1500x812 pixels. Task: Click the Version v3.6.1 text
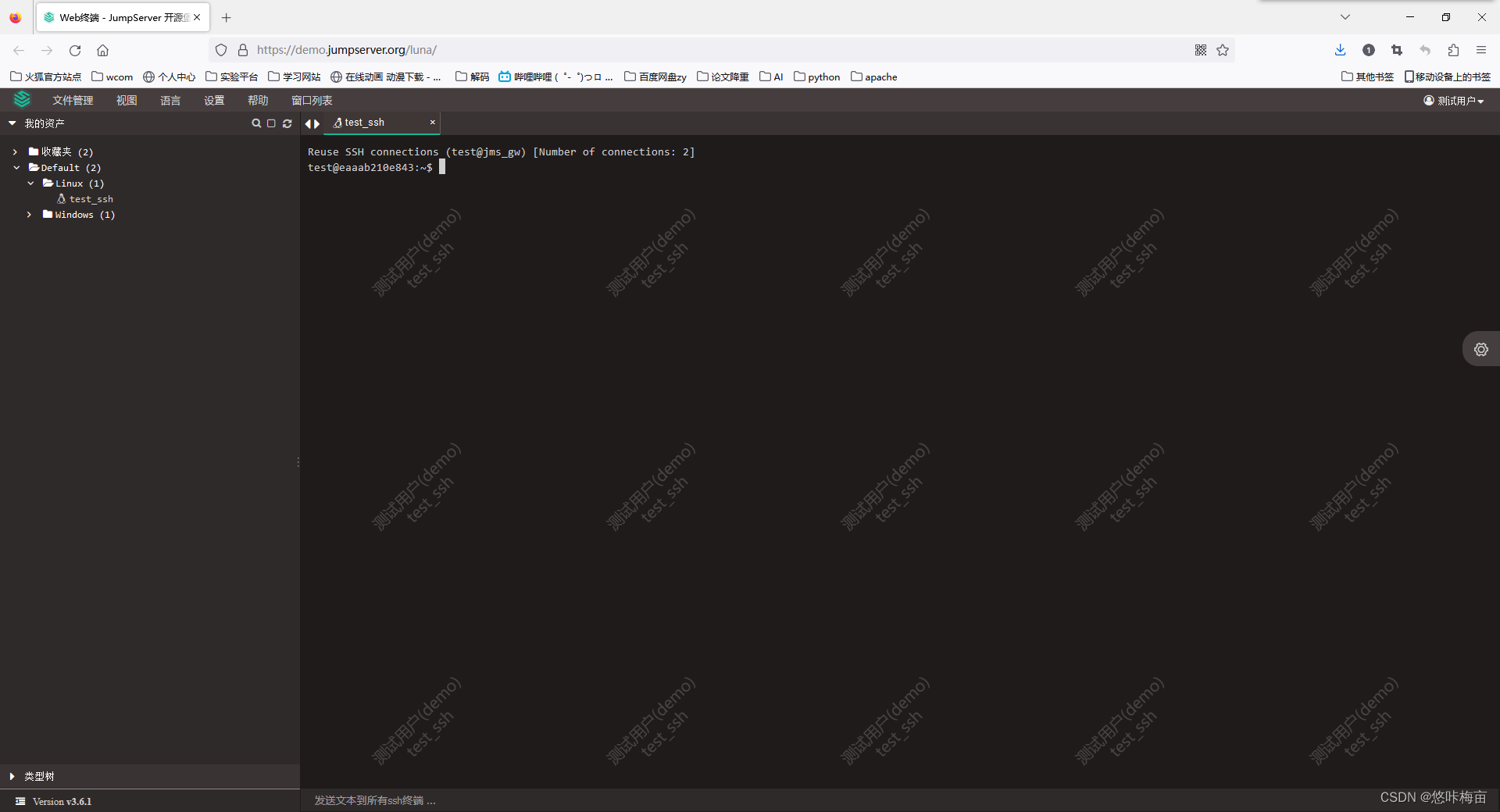pos(62,801)
